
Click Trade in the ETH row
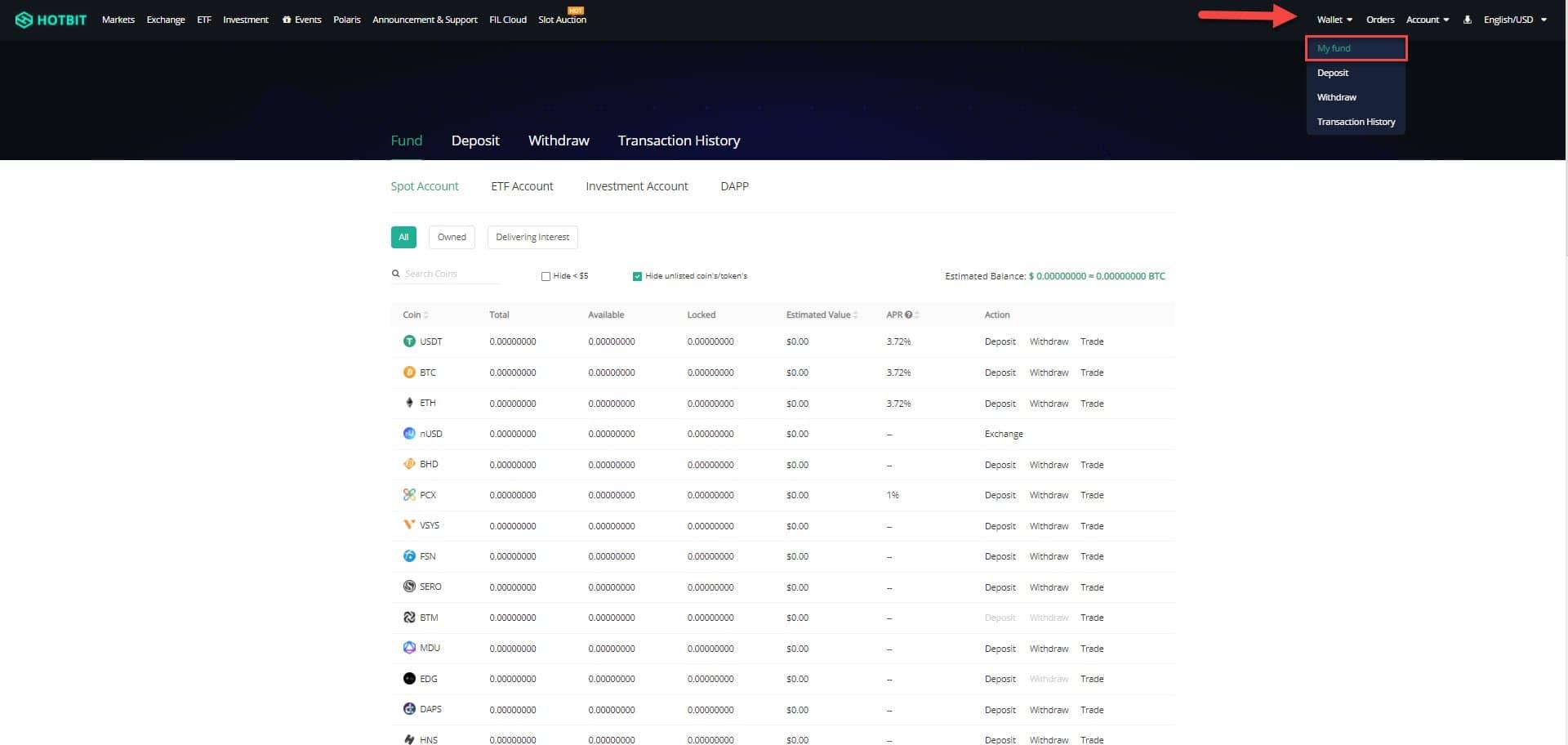tap(1092, 404)
